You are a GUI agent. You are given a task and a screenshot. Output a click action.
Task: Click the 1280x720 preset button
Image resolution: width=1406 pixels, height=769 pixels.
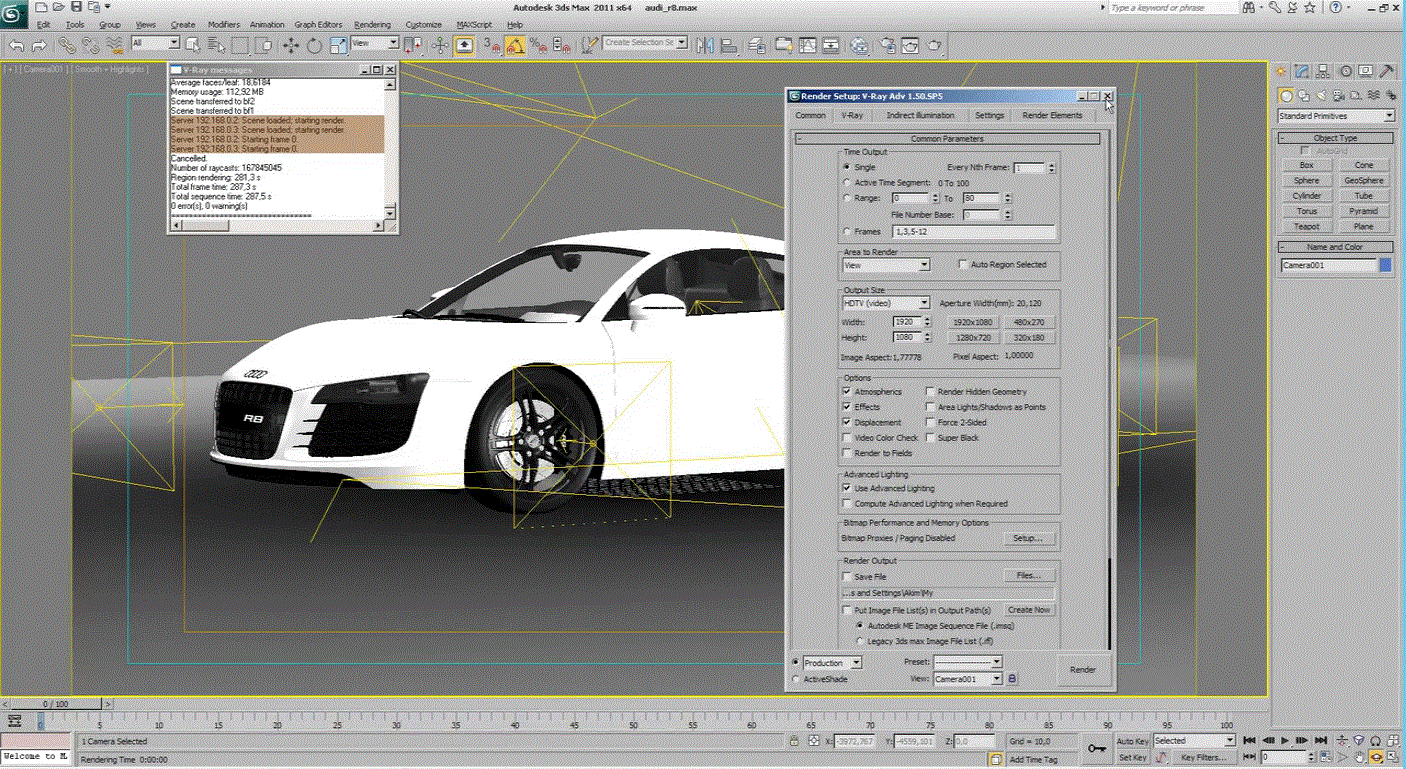point(972,338)
